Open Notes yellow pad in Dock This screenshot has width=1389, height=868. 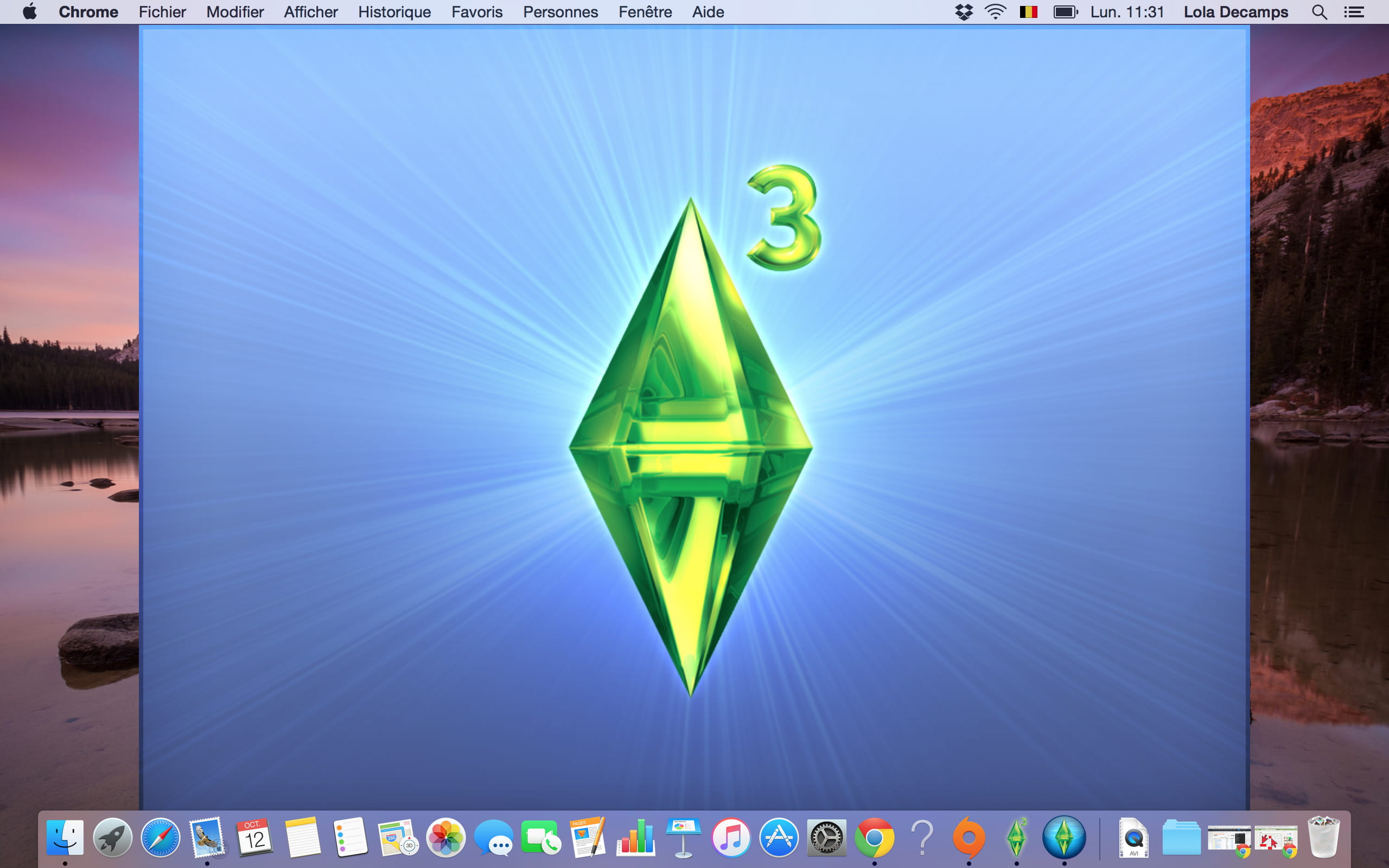tap(302, 838)
